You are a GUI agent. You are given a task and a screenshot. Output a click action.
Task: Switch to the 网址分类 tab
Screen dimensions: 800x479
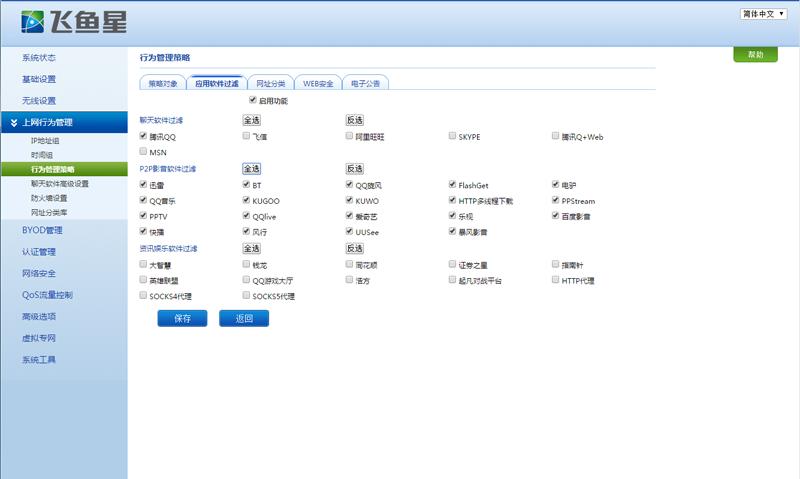pos(270,84)
